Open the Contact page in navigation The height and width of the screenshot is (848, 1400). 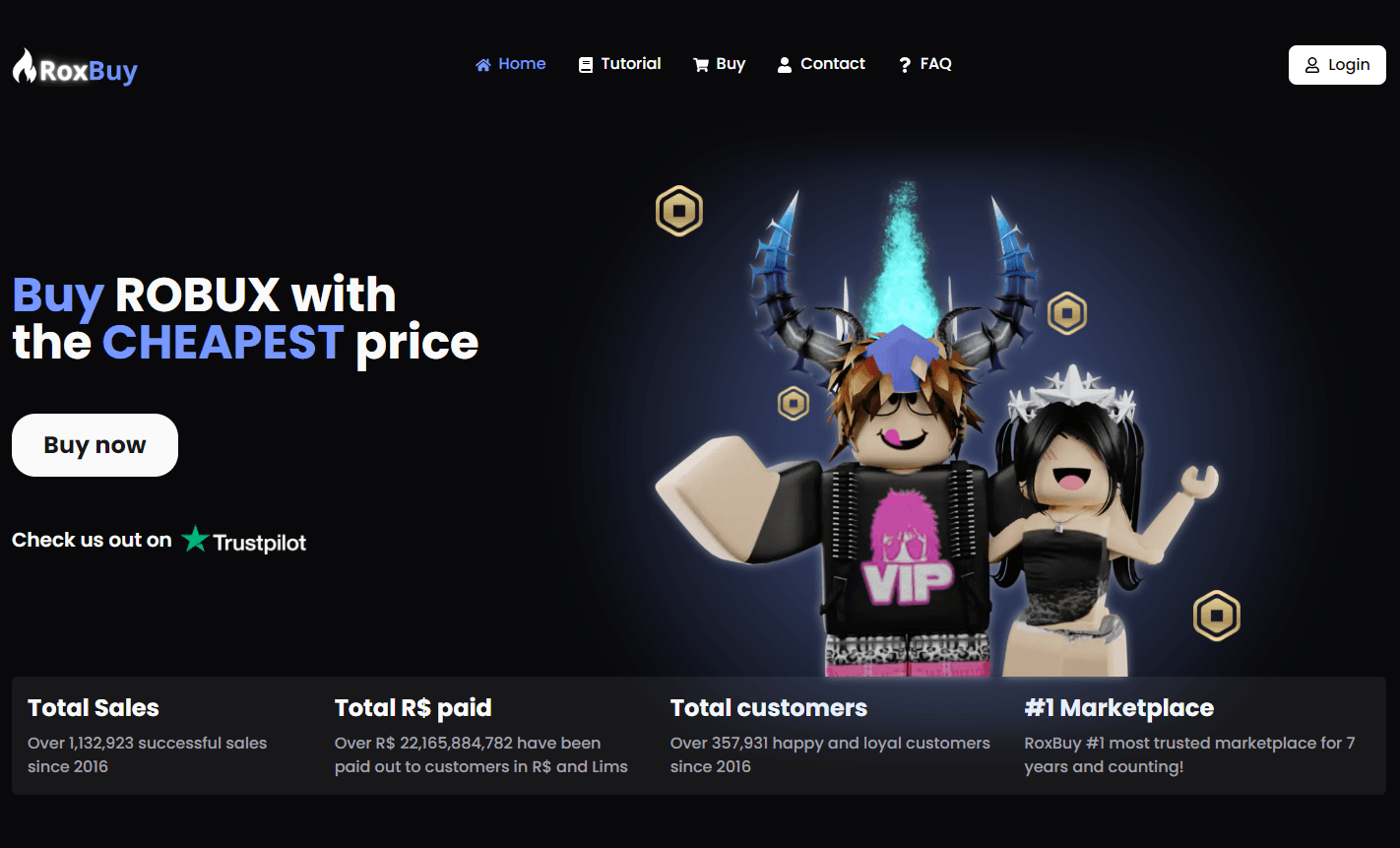[821, 64]
